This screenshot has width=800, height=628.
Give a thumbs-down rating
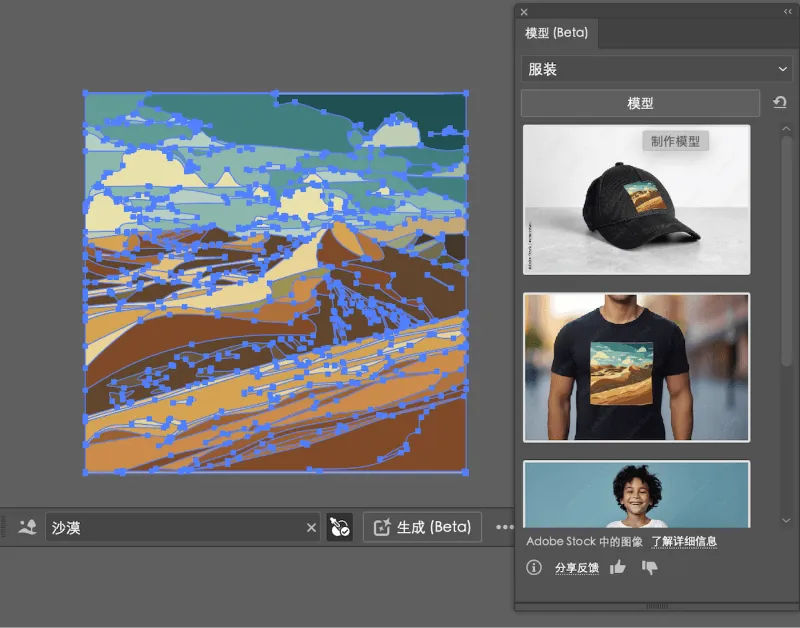click(650, 567)
